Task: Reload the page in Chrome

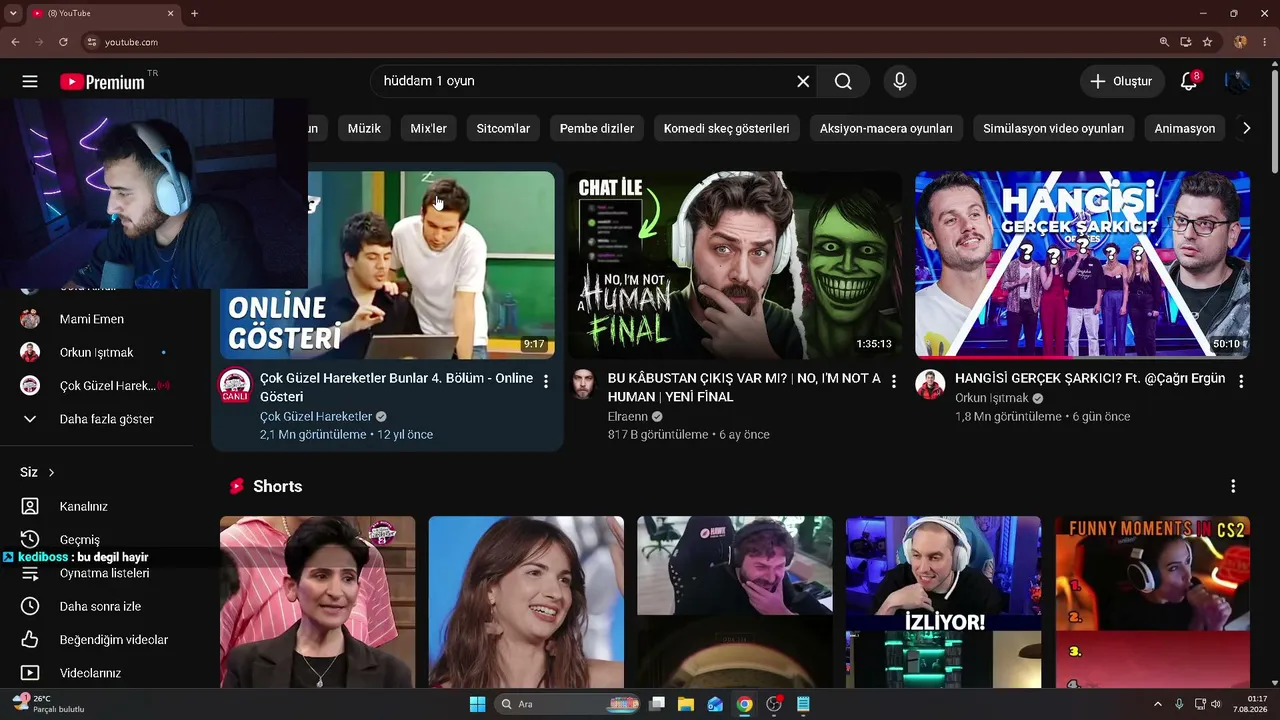Action: tap(63, 42)
